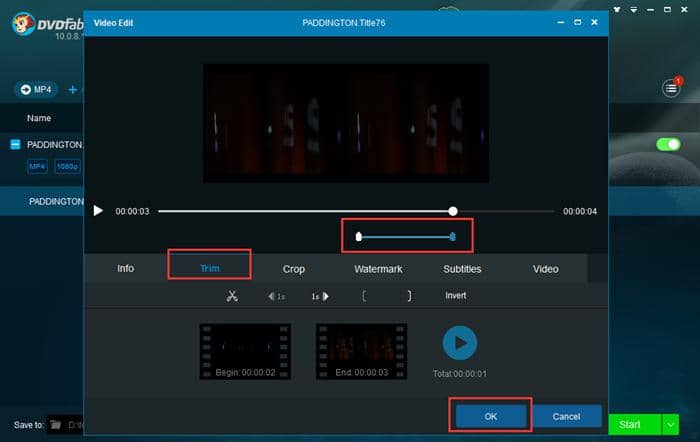Image resolution: width=700 pixels, height=442 pixels.
Task: Click the 00:00:03 current time label
Action: 132,211
